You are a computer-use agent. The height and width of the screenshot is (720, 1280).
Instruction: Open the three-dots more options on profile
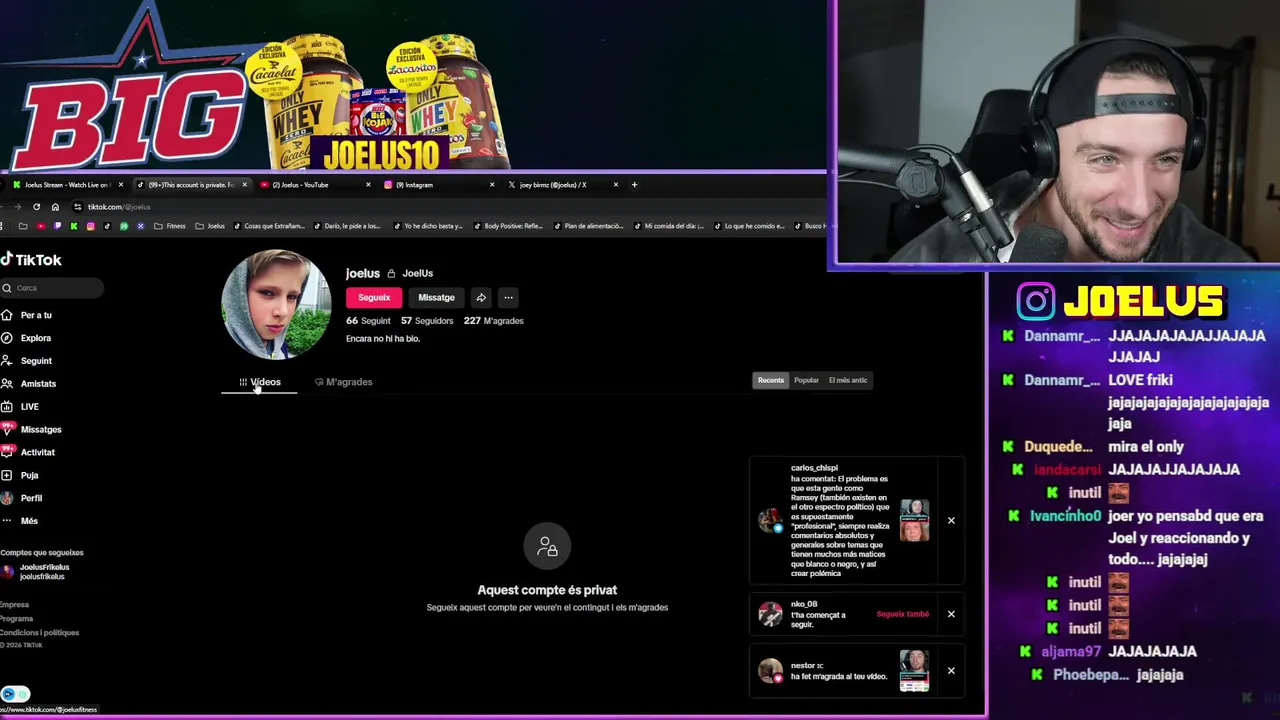[x=508, y=298]
